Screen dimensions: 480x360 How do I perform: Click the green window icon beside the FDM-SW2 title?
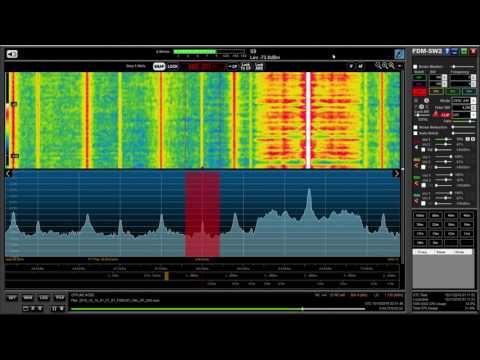click(x=464, y=51)
